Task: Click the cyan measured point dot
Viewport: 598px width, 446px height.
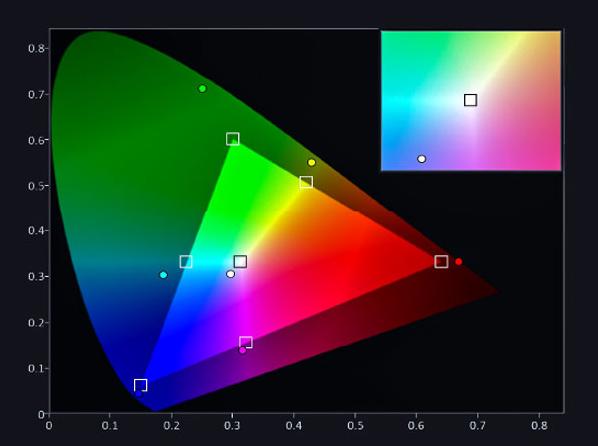Action: pyautogui.click(x=163, y=275)
